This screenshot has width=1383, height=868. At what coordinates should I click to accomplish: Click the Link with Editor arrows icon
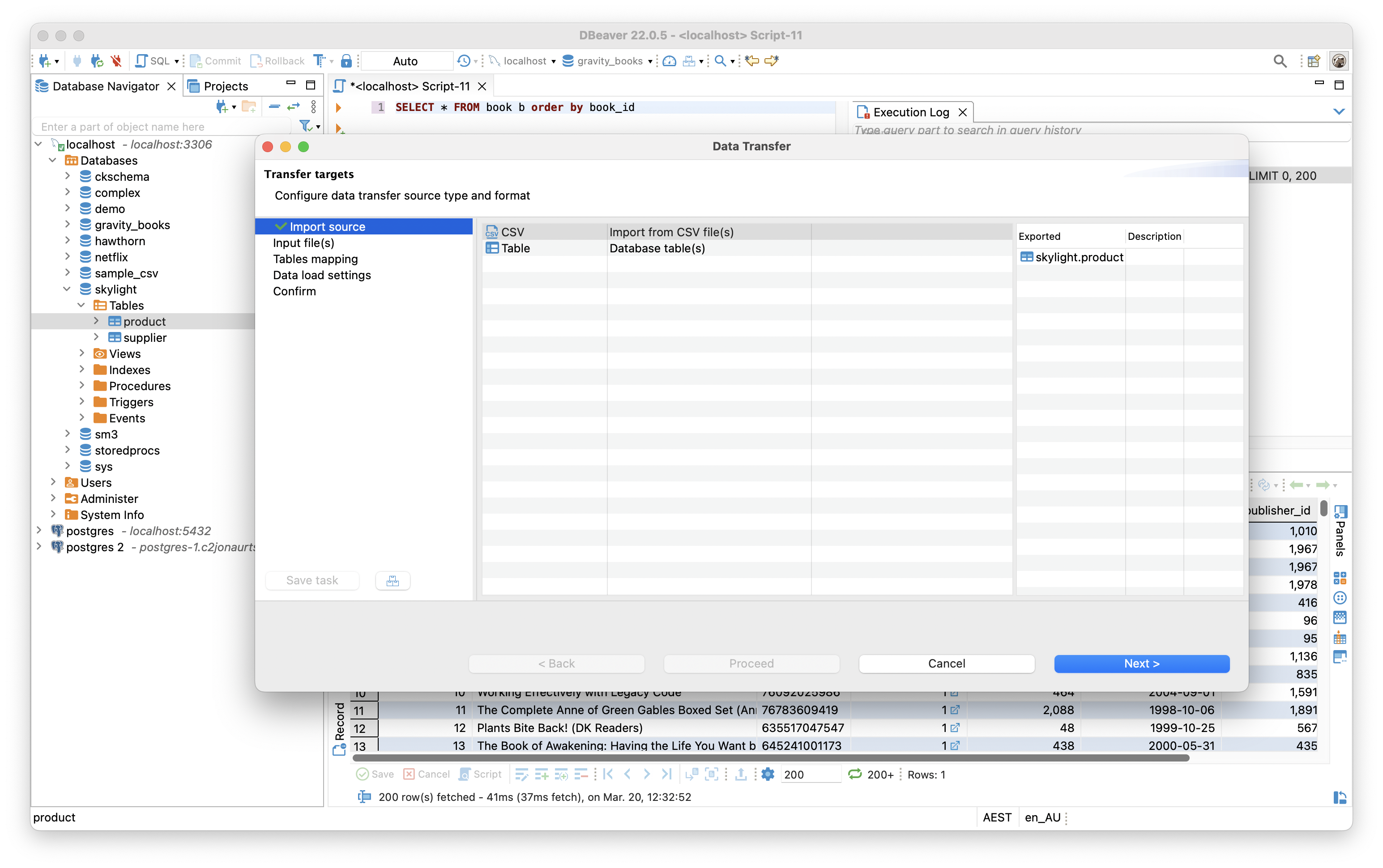tap(293, 107)
